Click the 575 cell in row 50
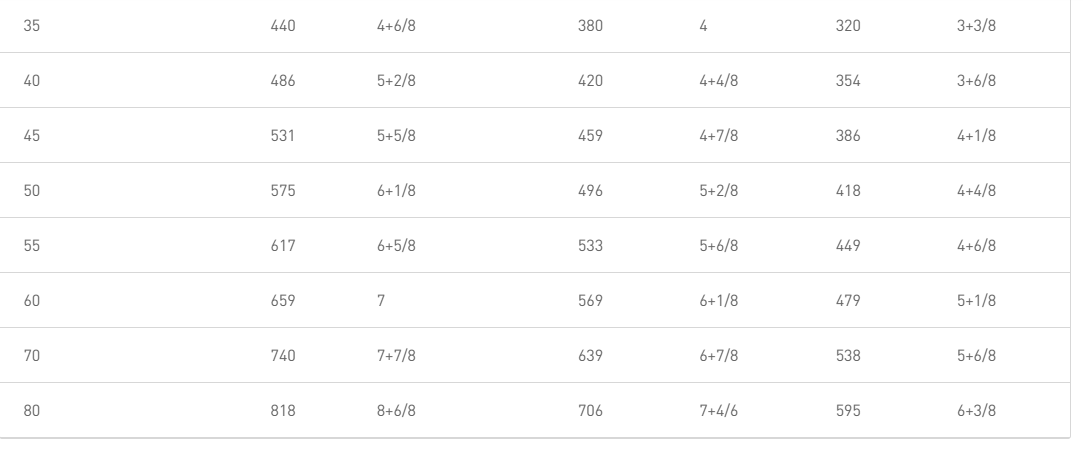 [x=282, y=191]
